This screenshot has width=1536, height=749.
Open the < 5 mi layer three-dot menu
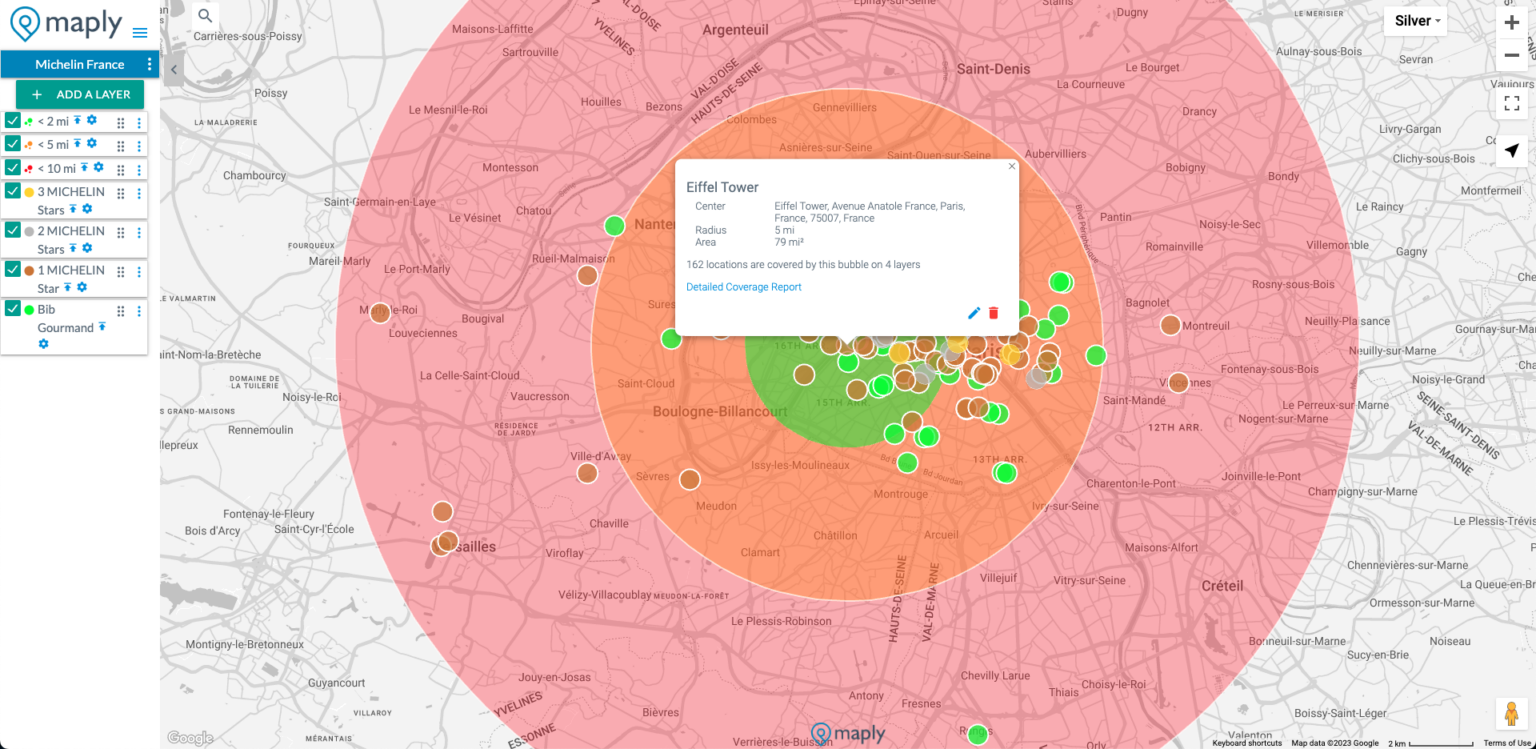[x=139, y=144]
